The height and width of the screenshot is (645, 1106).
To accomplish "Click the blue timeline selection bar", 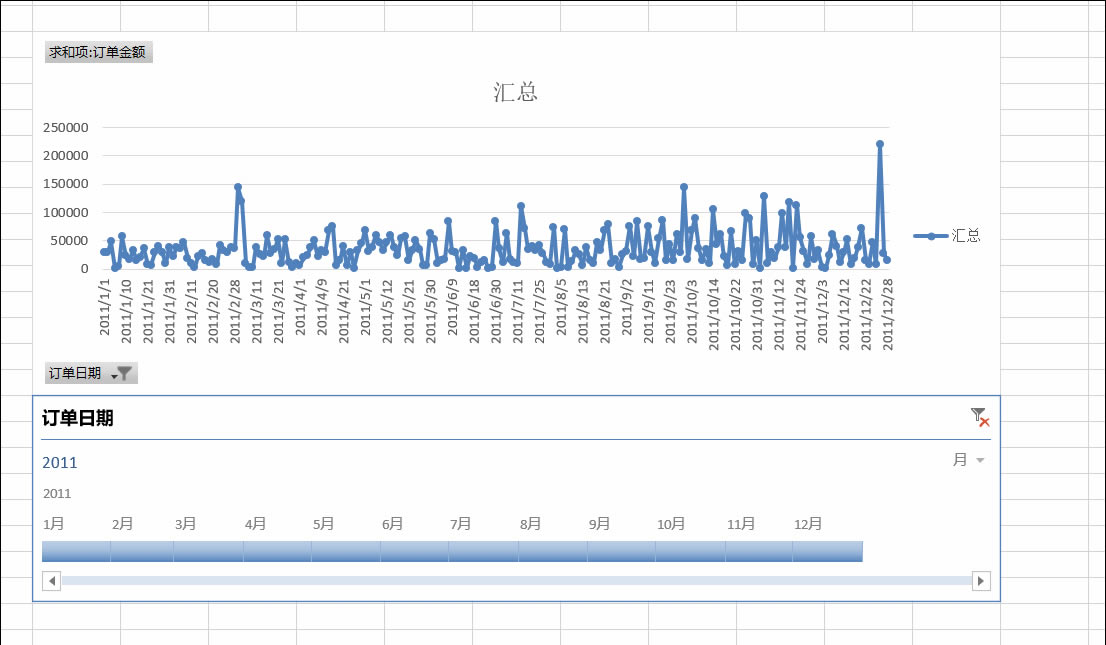I will [x=450, y=550].
